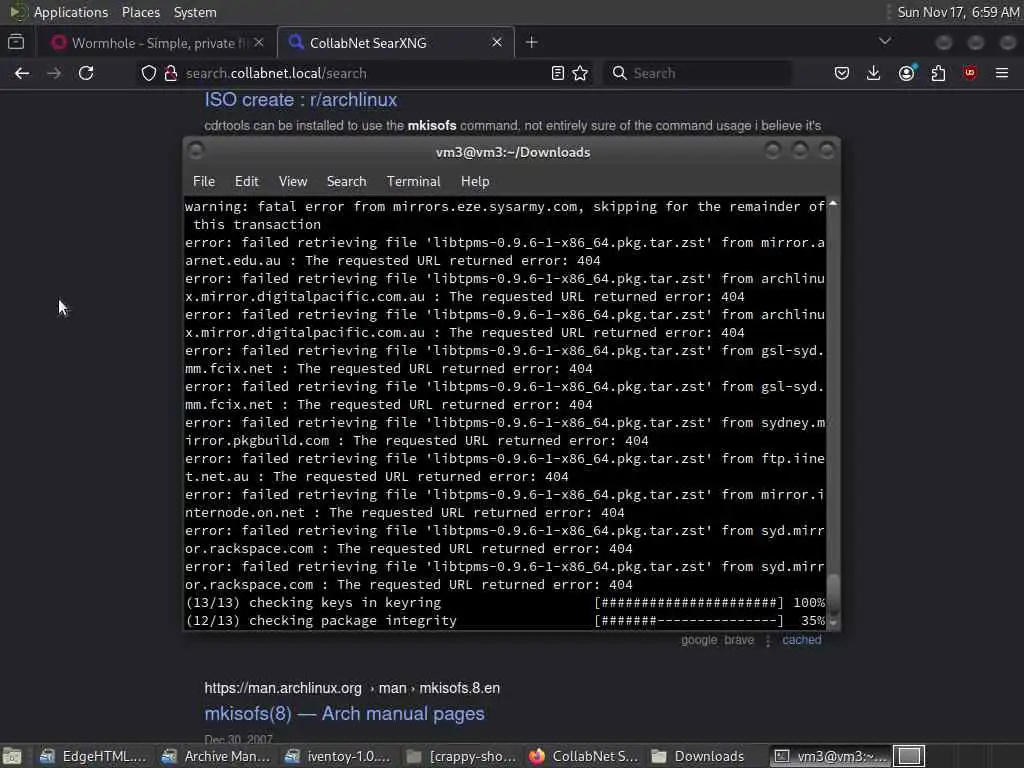This screenshot has height=768, width=1024.
Task: Toggle reader view icon in address bar
Action: pyautogui.click(x=557, y=73)
